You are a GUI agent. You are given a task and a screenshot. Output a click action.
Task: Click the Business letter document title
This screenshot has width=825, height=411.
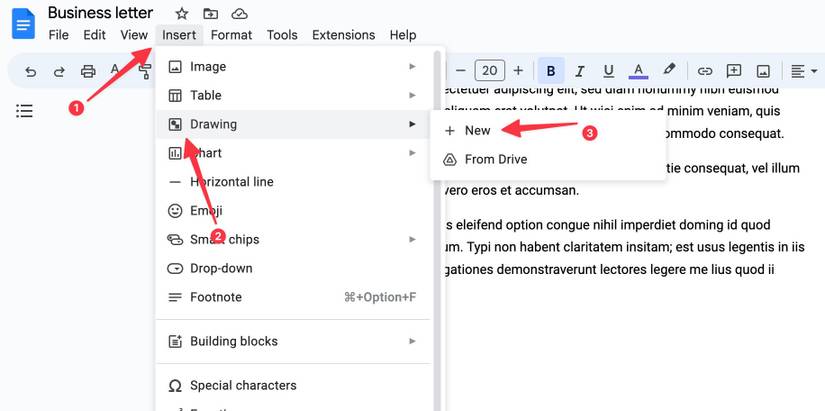pos(100,13)
